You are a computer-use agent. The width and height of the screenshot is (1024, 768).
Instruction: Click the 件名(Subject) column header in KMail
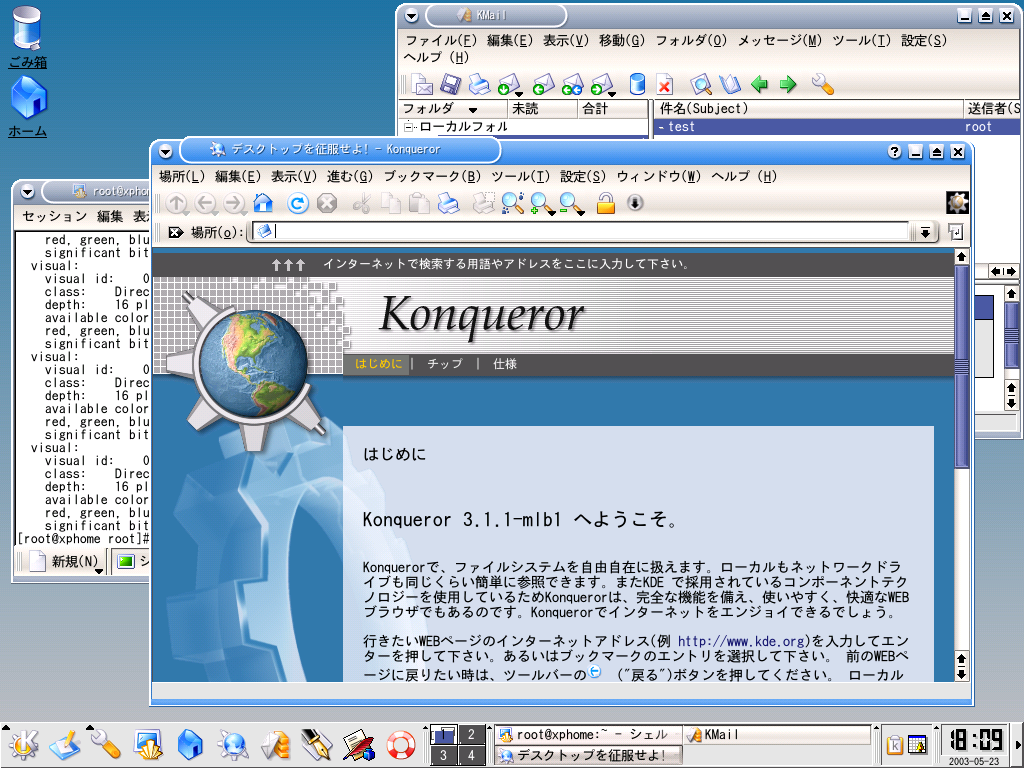click(808, 108)
